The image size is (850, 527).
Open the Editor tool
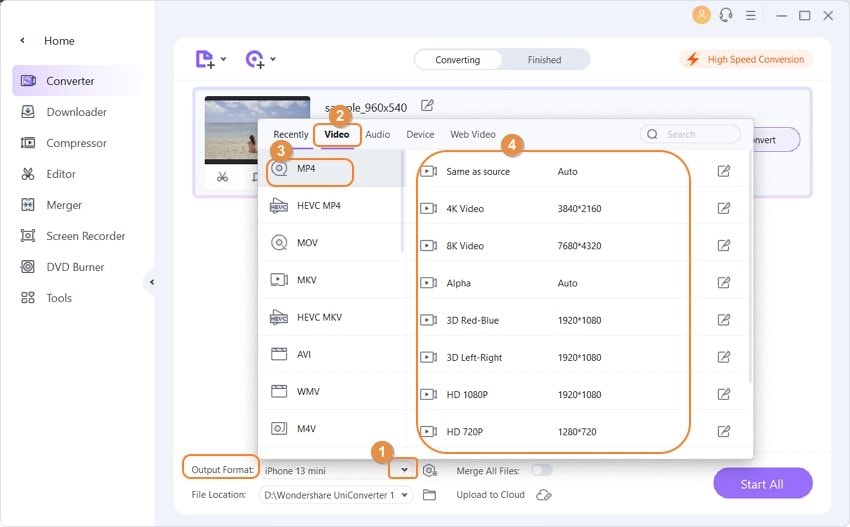coord(48,174)
